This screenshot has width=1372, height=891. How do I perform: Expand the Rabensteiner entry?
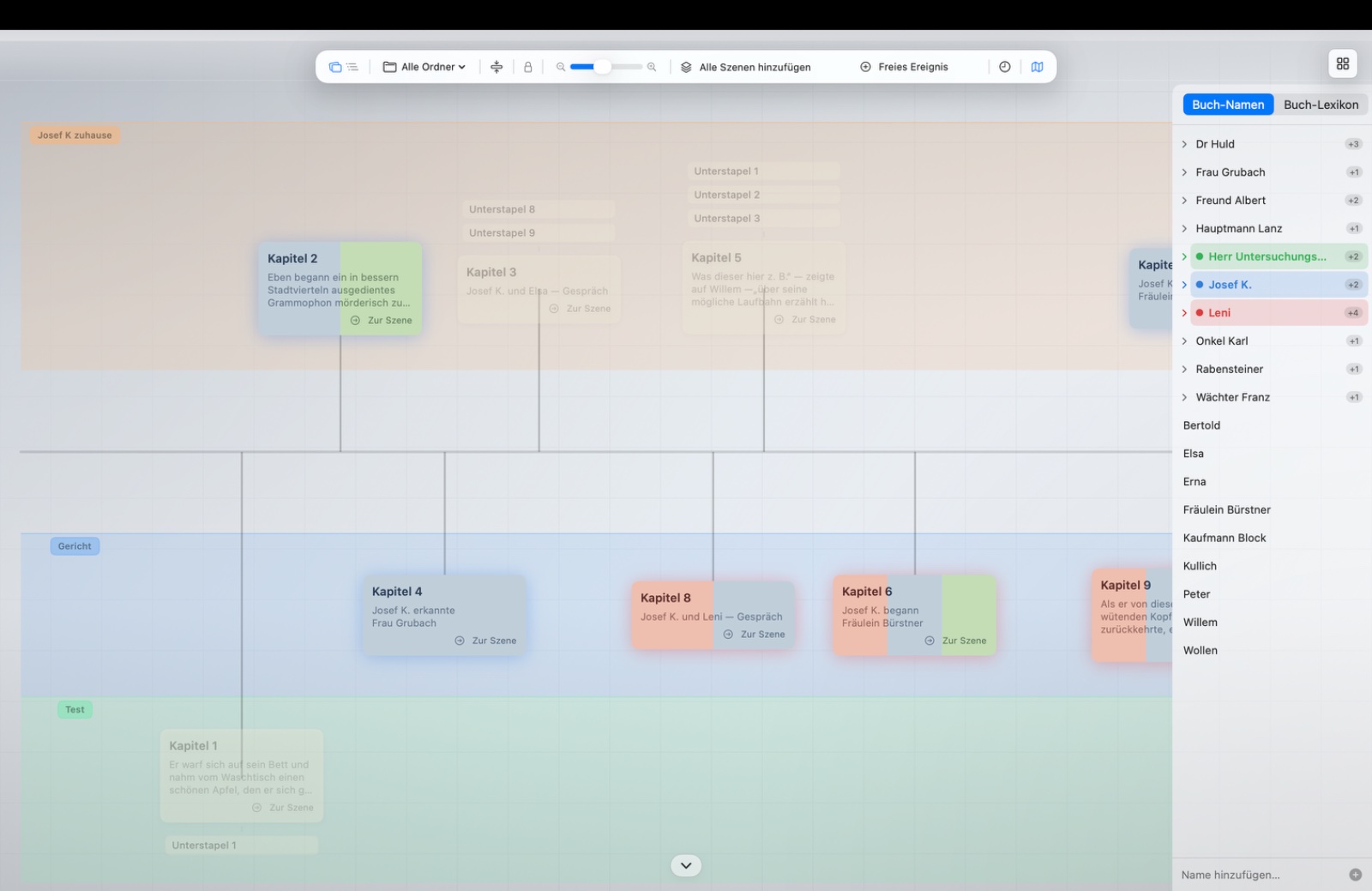1185,370
